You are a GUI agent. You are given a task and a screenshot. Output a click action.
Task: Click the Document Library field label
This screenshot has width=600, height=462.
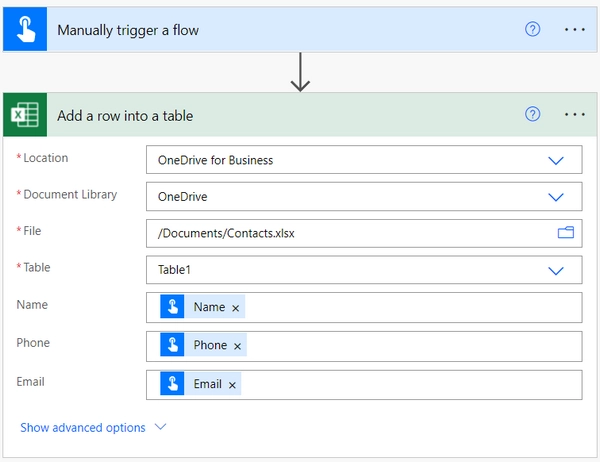click(x=70, y=194)
